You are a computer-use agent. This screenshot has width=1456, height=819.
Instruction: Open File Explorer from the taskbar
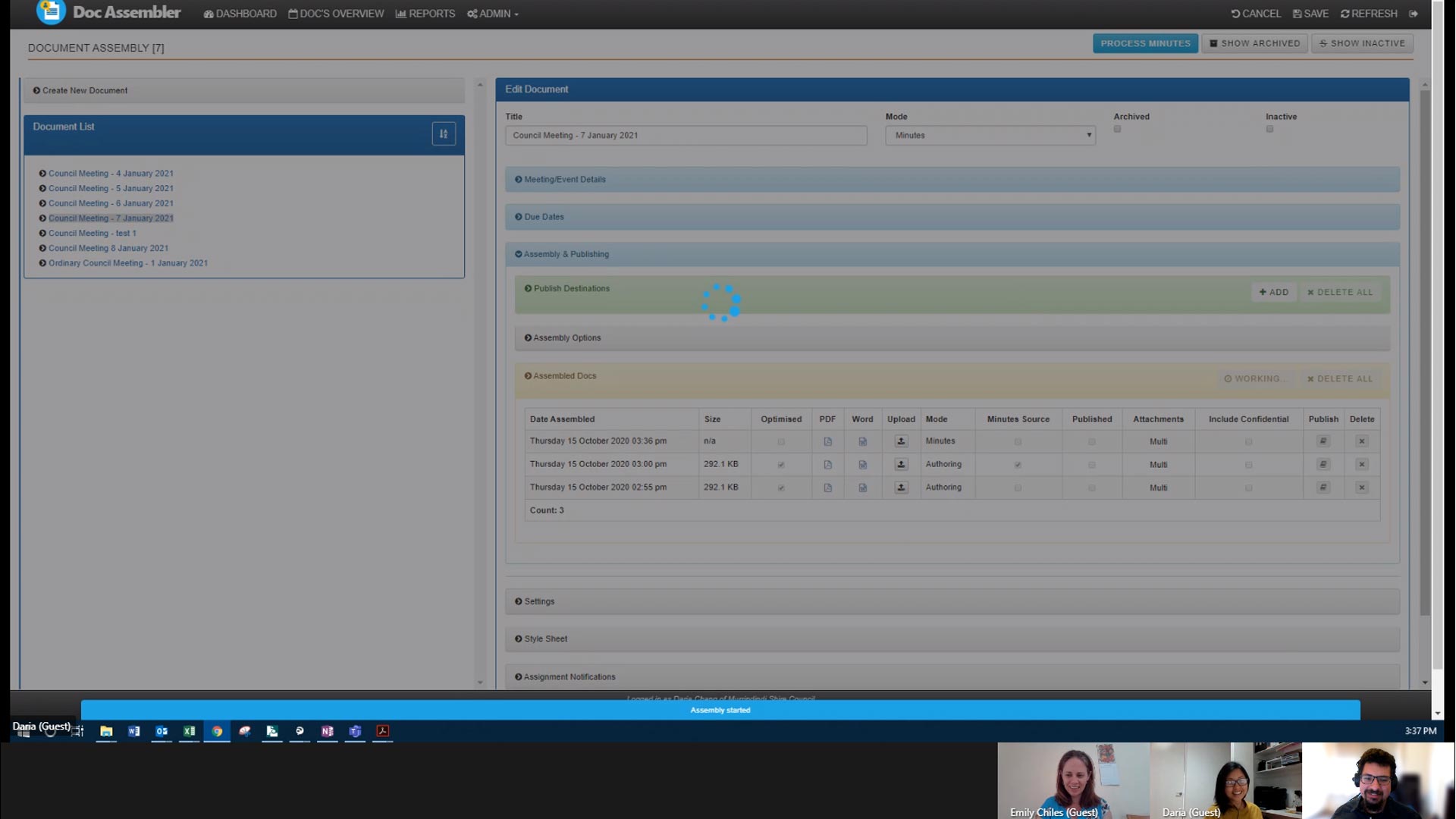106,731
